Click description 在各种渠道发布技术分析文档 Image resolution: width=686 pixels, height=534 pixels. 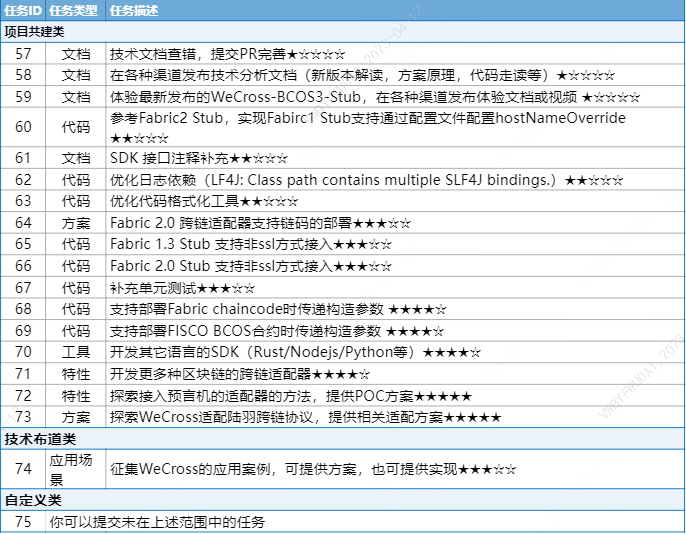point(362,75)
